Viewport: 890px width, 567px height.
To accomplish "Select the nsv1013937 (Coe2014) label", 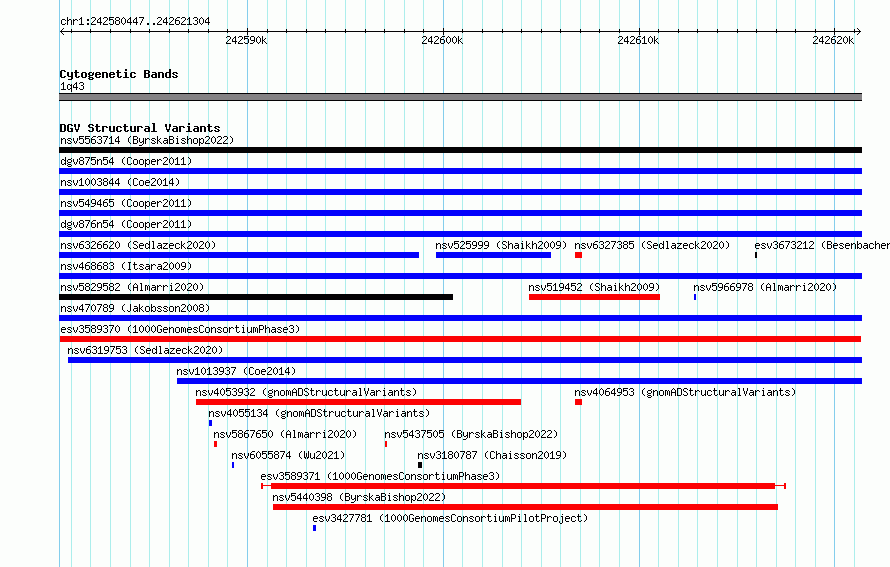I will [236, 371].
